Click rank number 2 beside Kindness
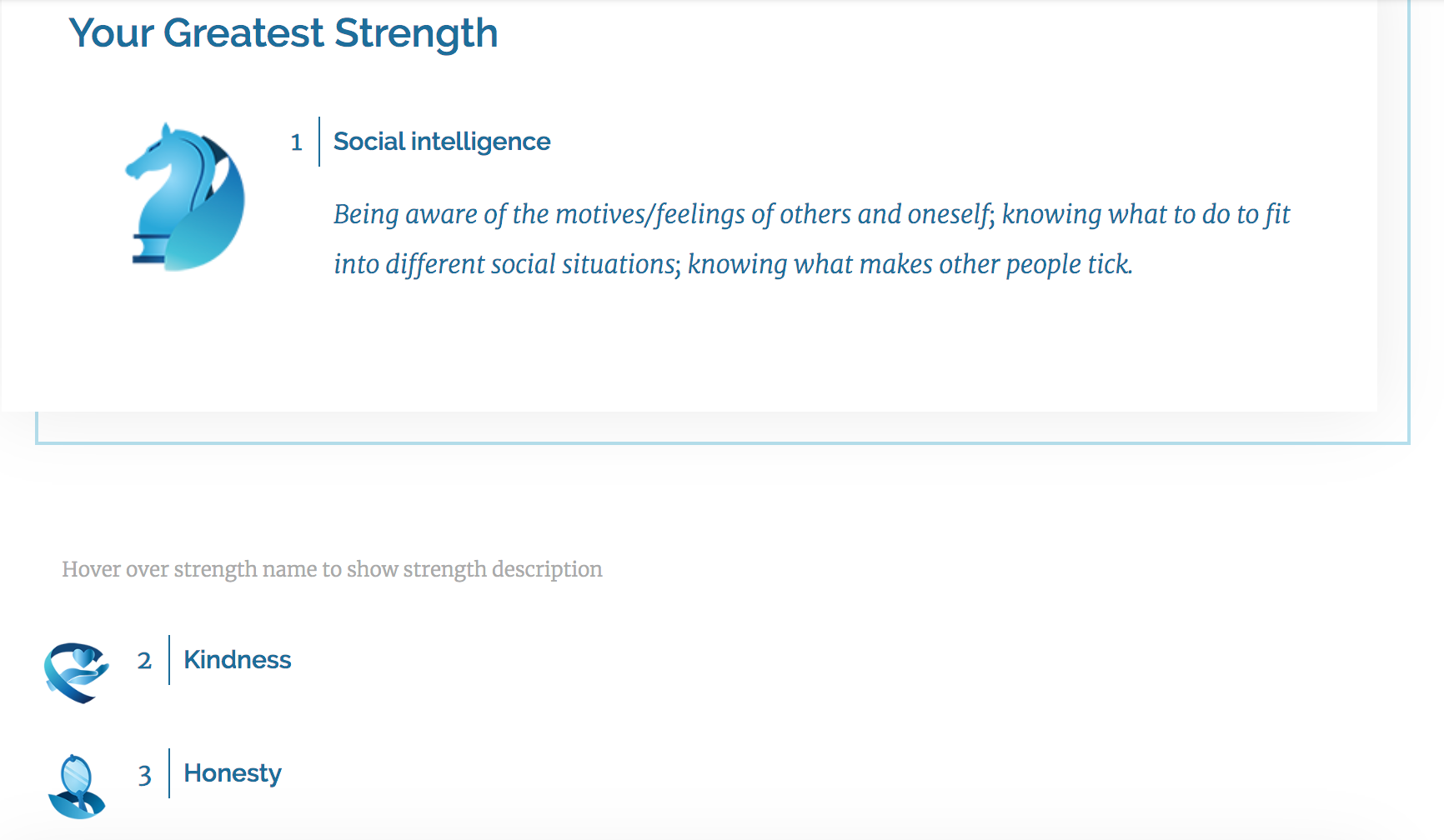 (144, 661)
